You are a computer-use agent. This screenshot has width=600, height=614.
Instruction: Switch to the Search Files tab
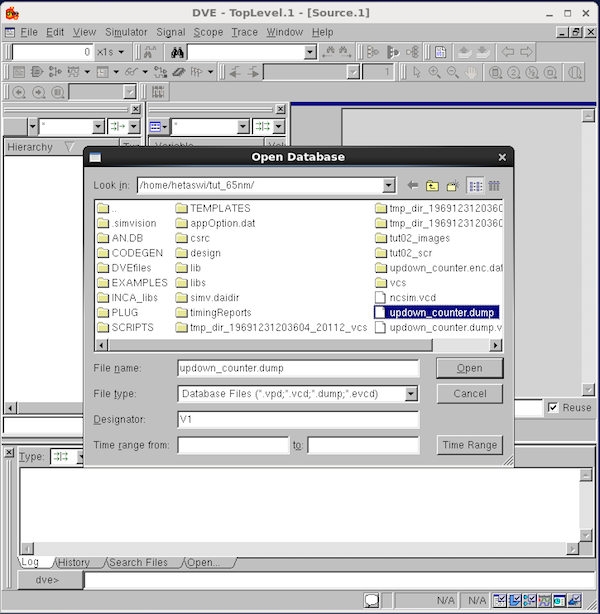tap(138, 562)
